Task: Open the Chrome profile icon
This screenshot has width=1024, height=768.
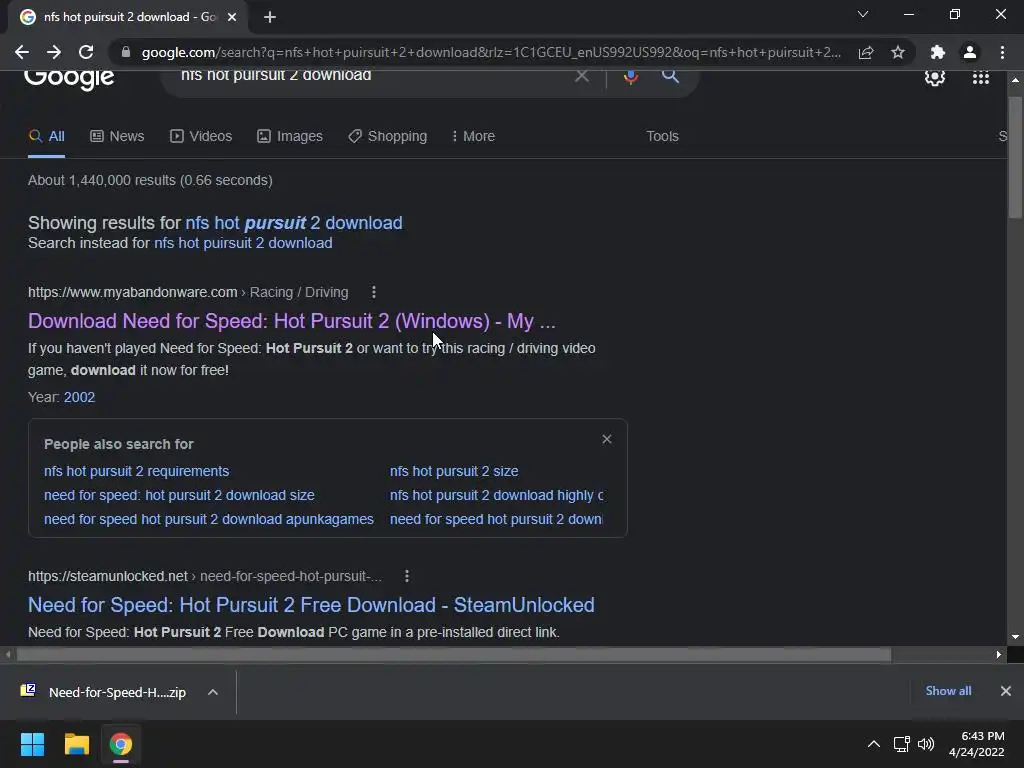Action: click(x=970, y=52)
